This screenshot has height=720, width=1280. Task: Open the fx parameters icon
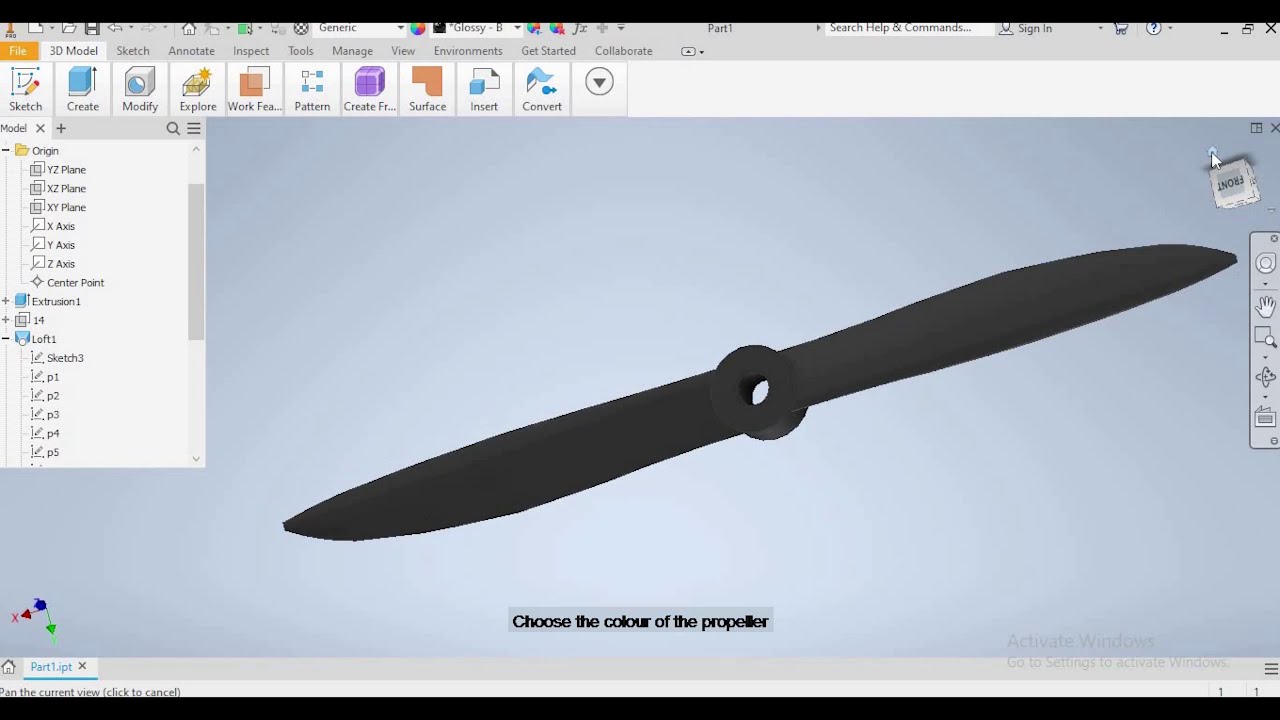[580, 28]
